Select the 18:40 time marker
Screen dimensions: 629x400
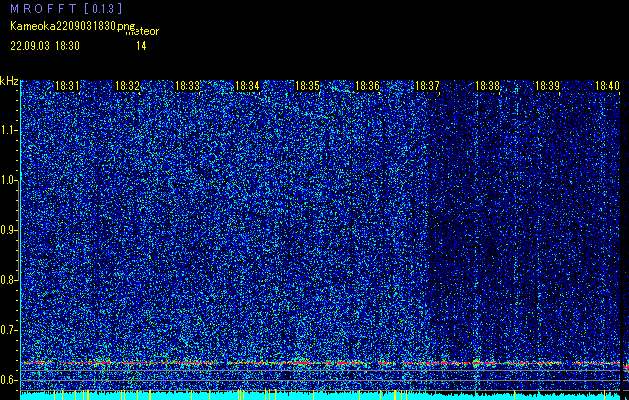[x=607, y=86]
